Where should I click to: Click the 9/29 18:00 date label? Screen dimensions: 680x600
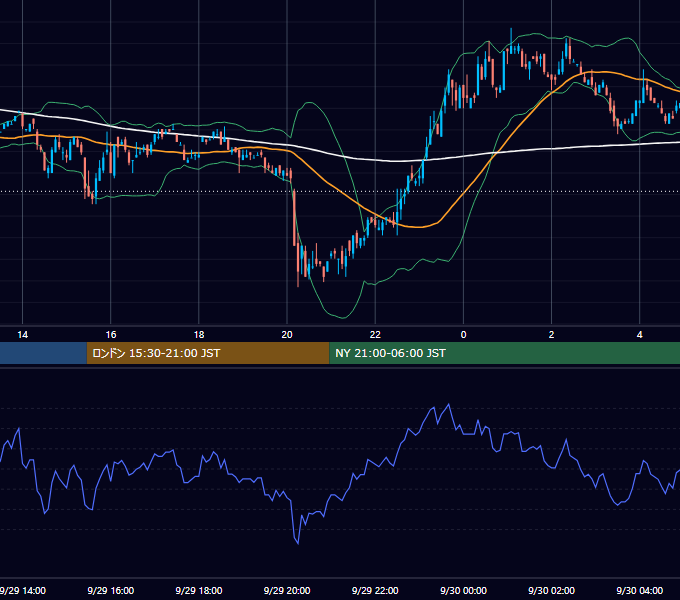tap(199, 590)
